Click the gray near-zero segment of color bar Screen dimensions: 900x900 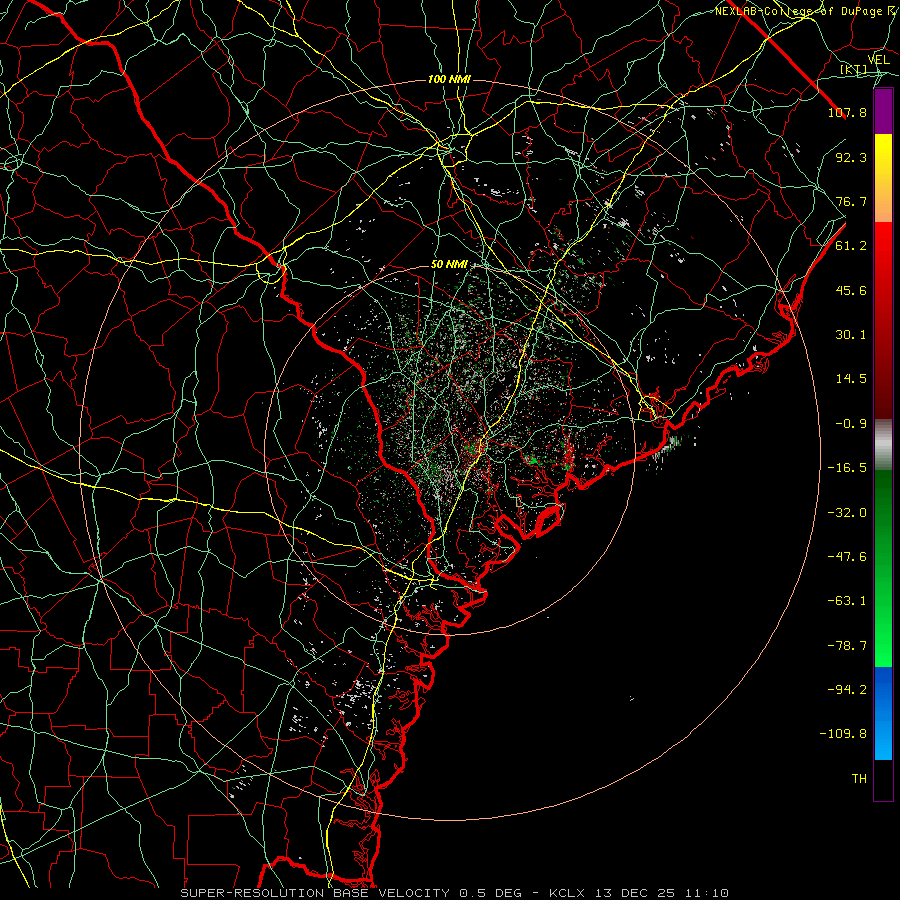[x=883, y=445]
